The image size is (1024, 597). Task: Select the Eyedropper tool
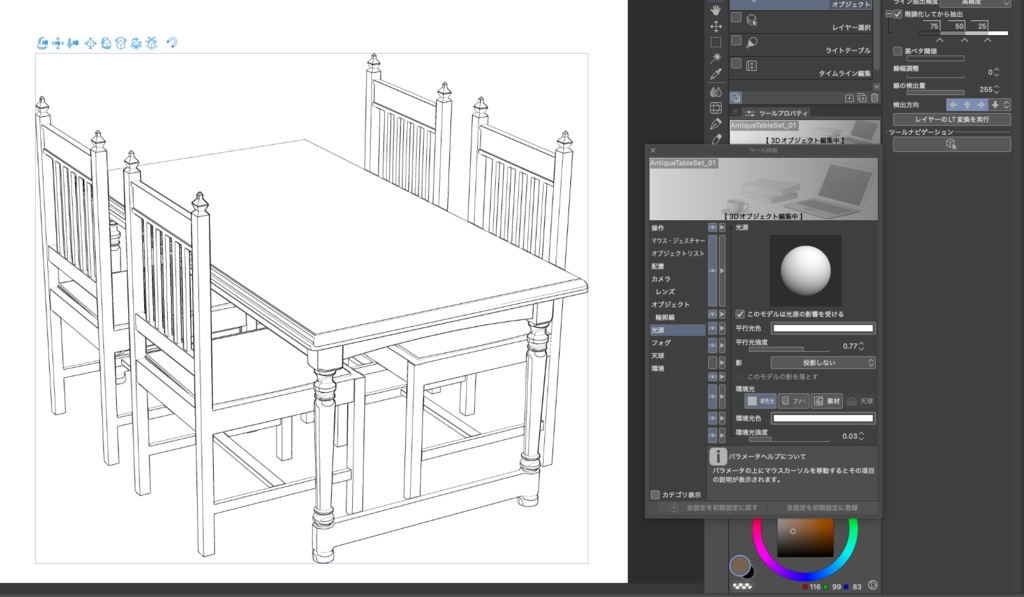point(716,74)
